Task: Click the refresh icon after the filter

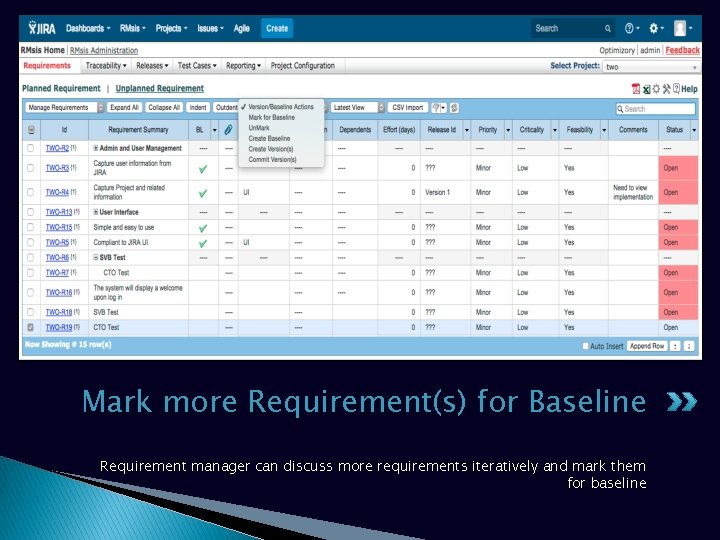Action: pyautogui.click(x=454, y=108)
